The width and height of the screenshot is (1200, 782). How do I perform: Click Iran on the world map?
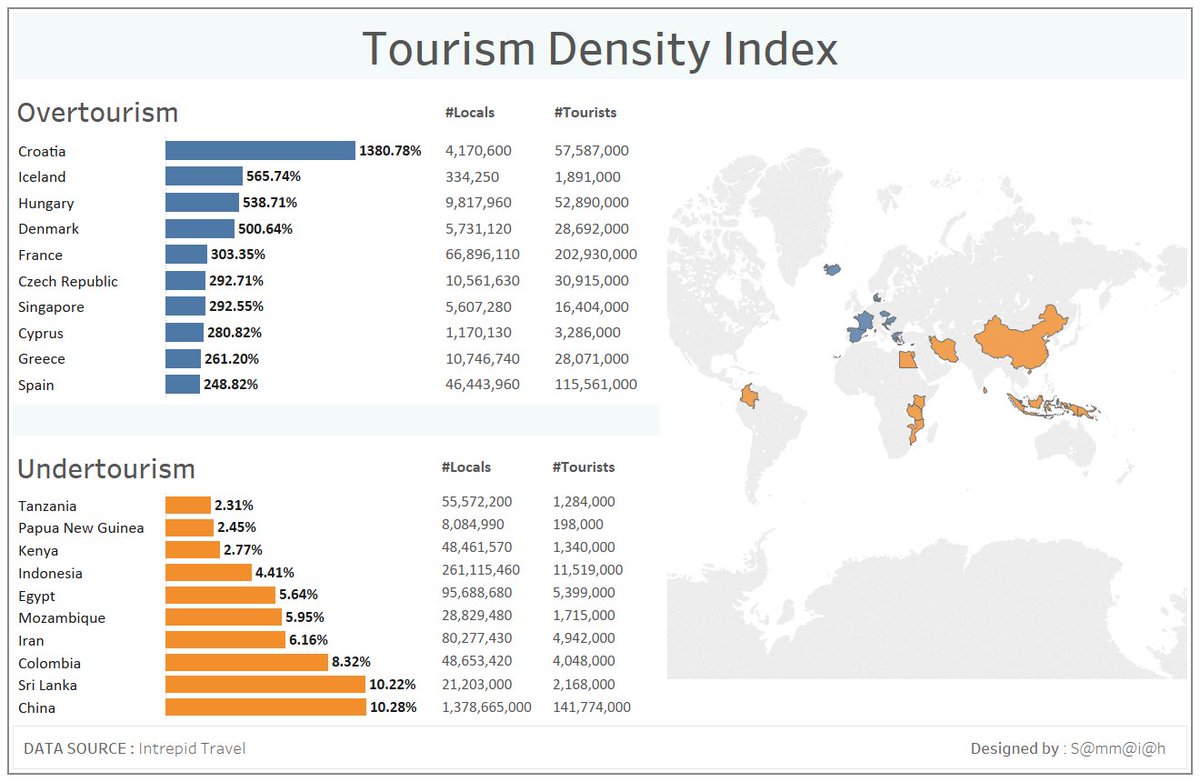[x=944, y=348]
